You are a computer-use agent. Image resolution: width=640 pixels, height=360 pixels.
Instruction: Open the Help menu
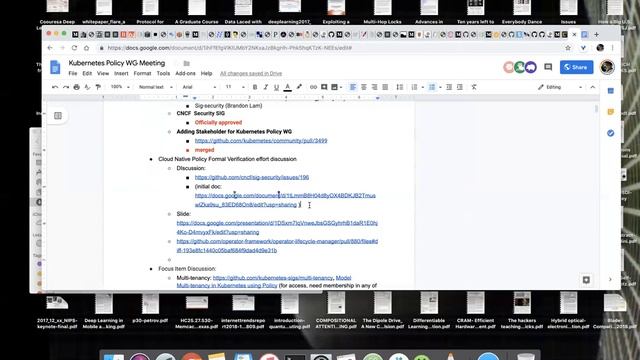(x=207, y=73)
